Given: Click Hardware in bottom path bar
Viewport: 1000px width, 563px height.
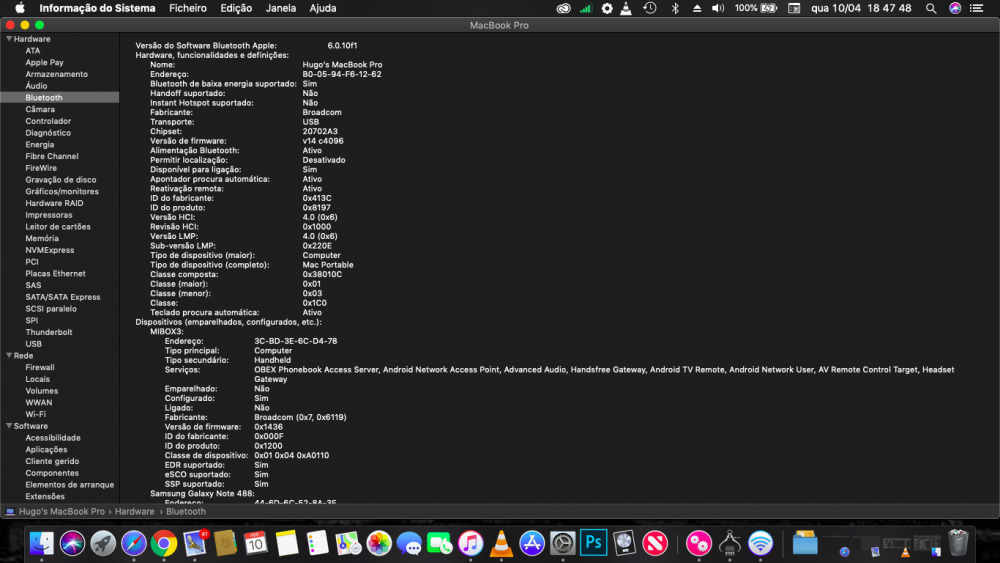Looking at the screenshot, I should pyautogui.click(x=135, y=511).
